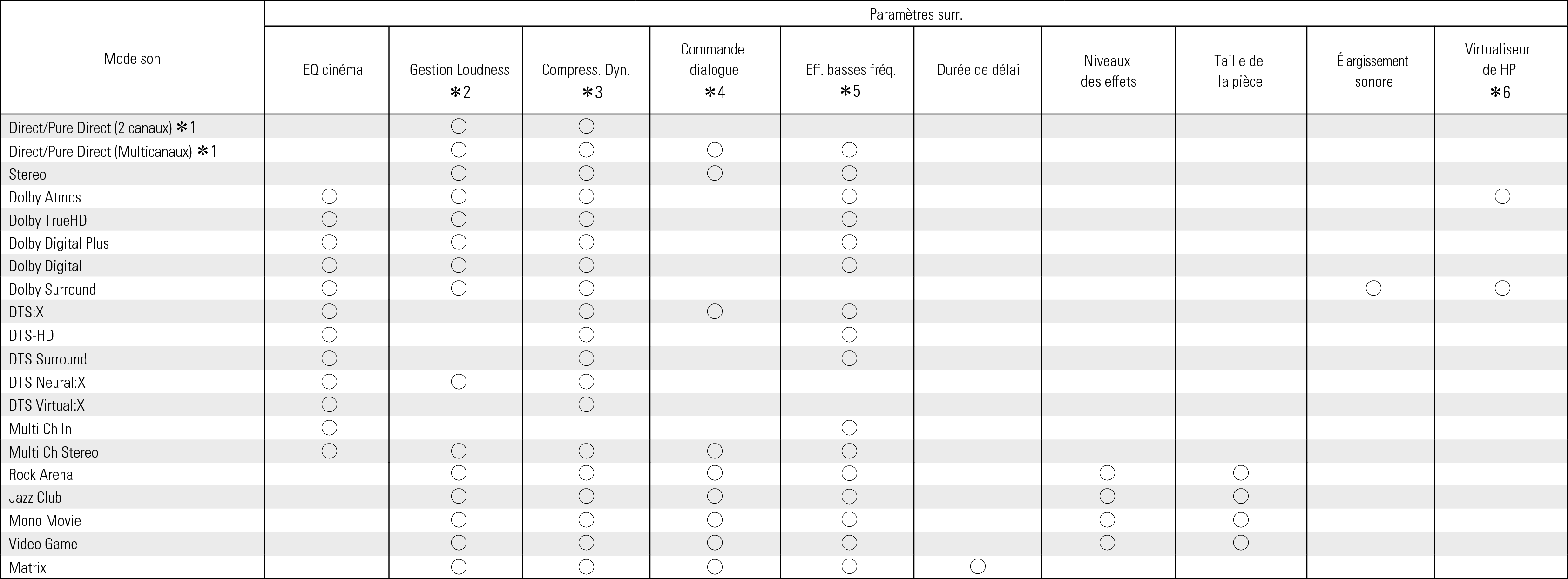This screenshot has height=579, width=1568.
Task: Select the EQ cinéma column header
Action: (332, 70)
